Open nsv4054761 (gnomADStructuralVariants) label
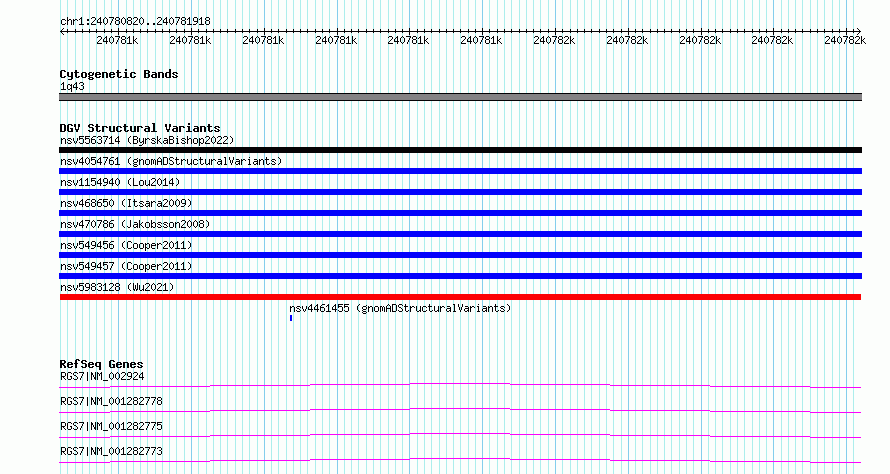 171,161
